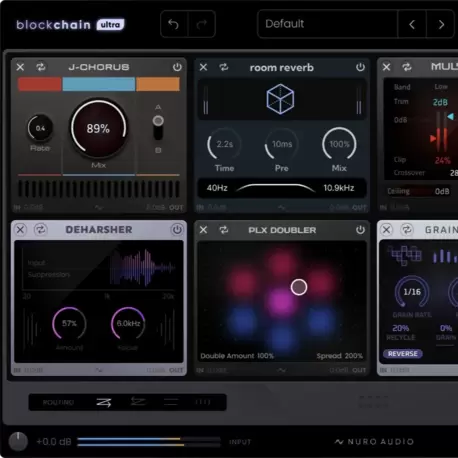Go to next preset with right chevron

[441, 24]
